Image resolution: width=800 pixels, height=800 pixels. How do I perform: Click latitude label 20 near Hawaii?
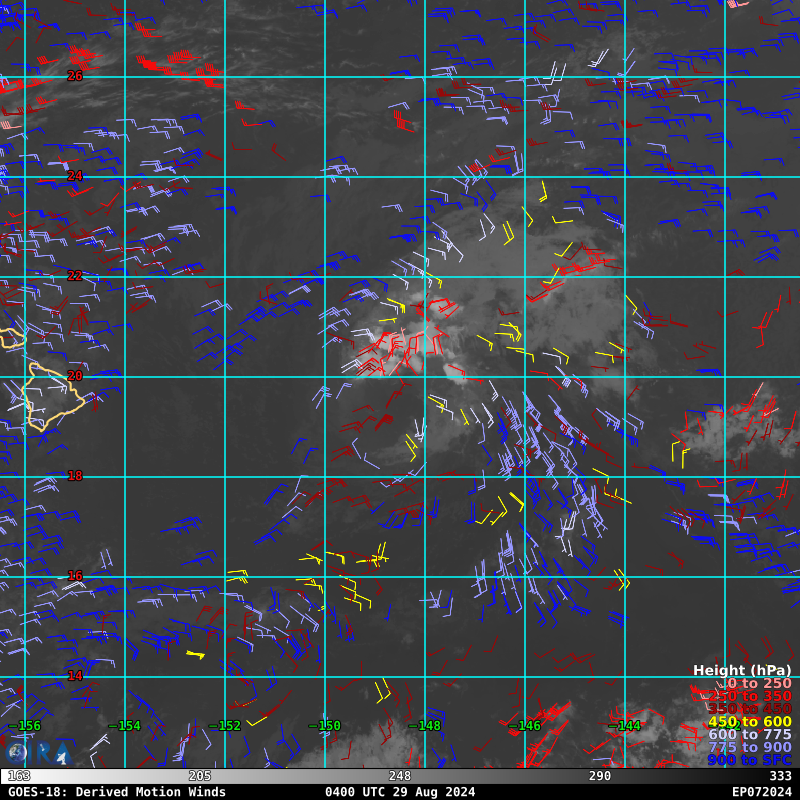(75, 376)
